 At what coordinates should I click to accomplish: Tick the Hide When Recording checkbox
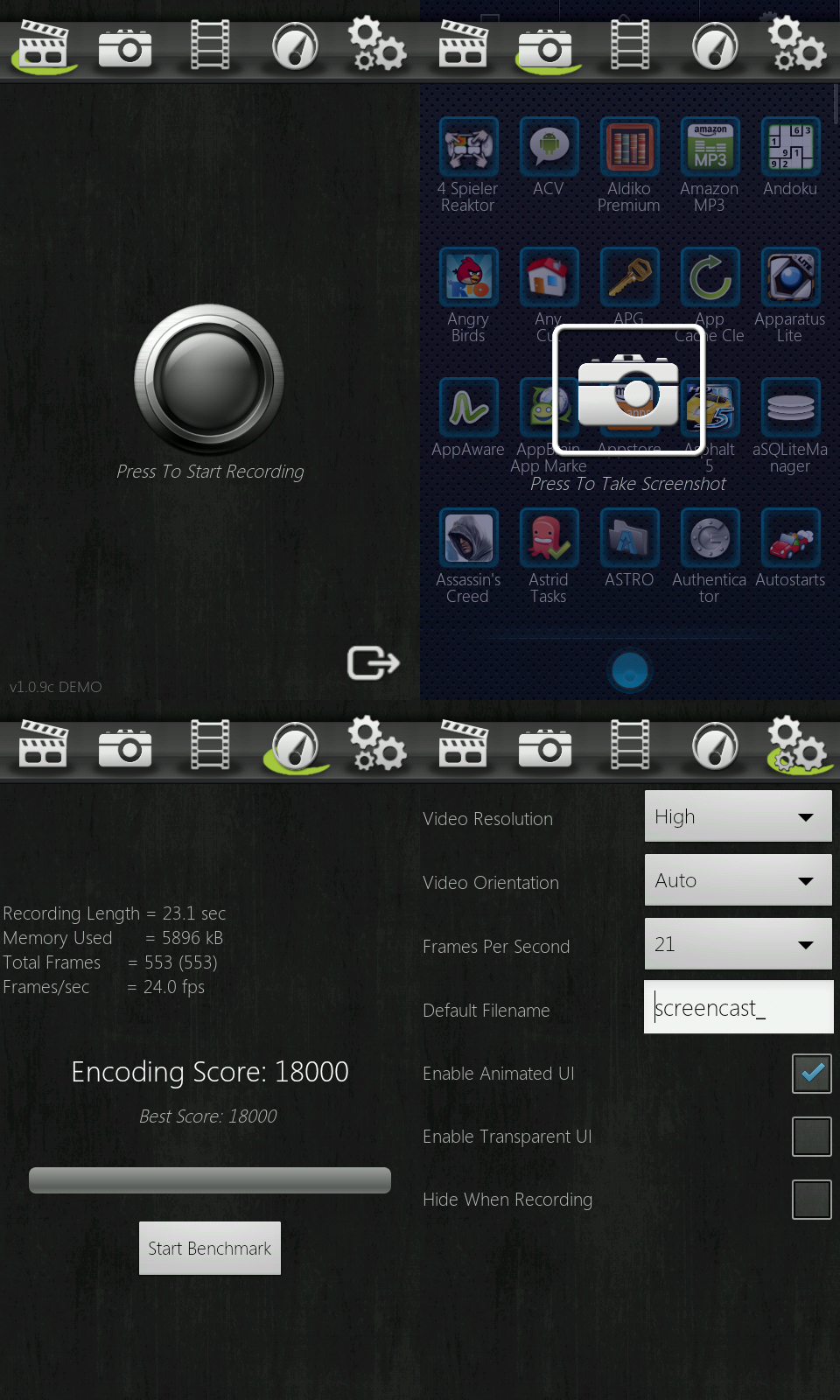click(x=811, y=1200)
